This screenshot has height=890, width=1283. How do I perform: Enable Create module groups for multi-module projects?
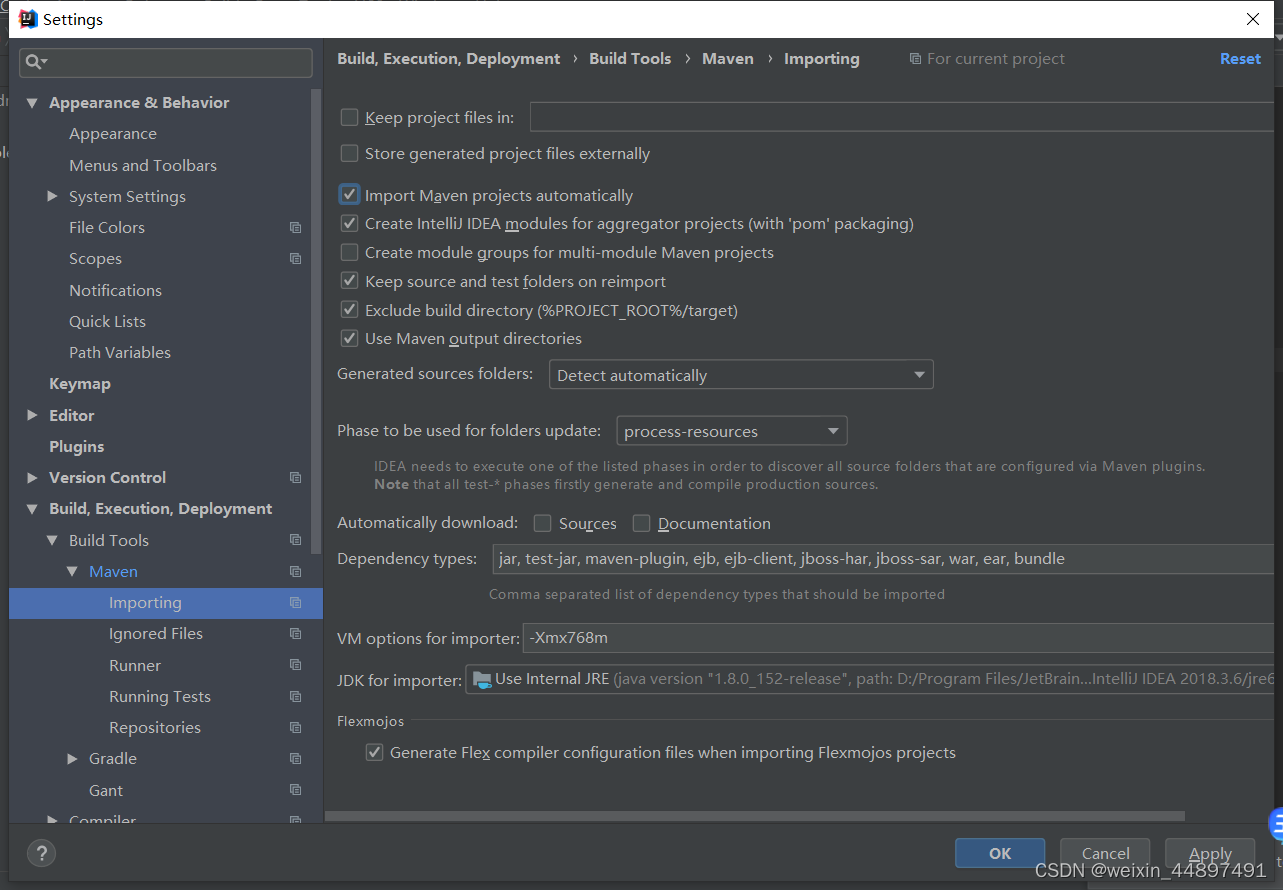click(349, 252)
